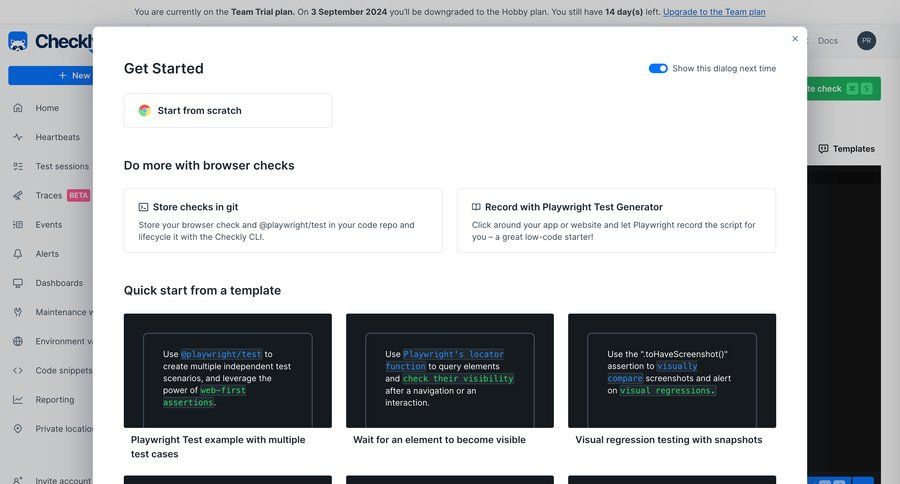Image resolution: width=900 pixels, height=484 pixels.
Task: Click the green create check button
Action: pos(844,88)
